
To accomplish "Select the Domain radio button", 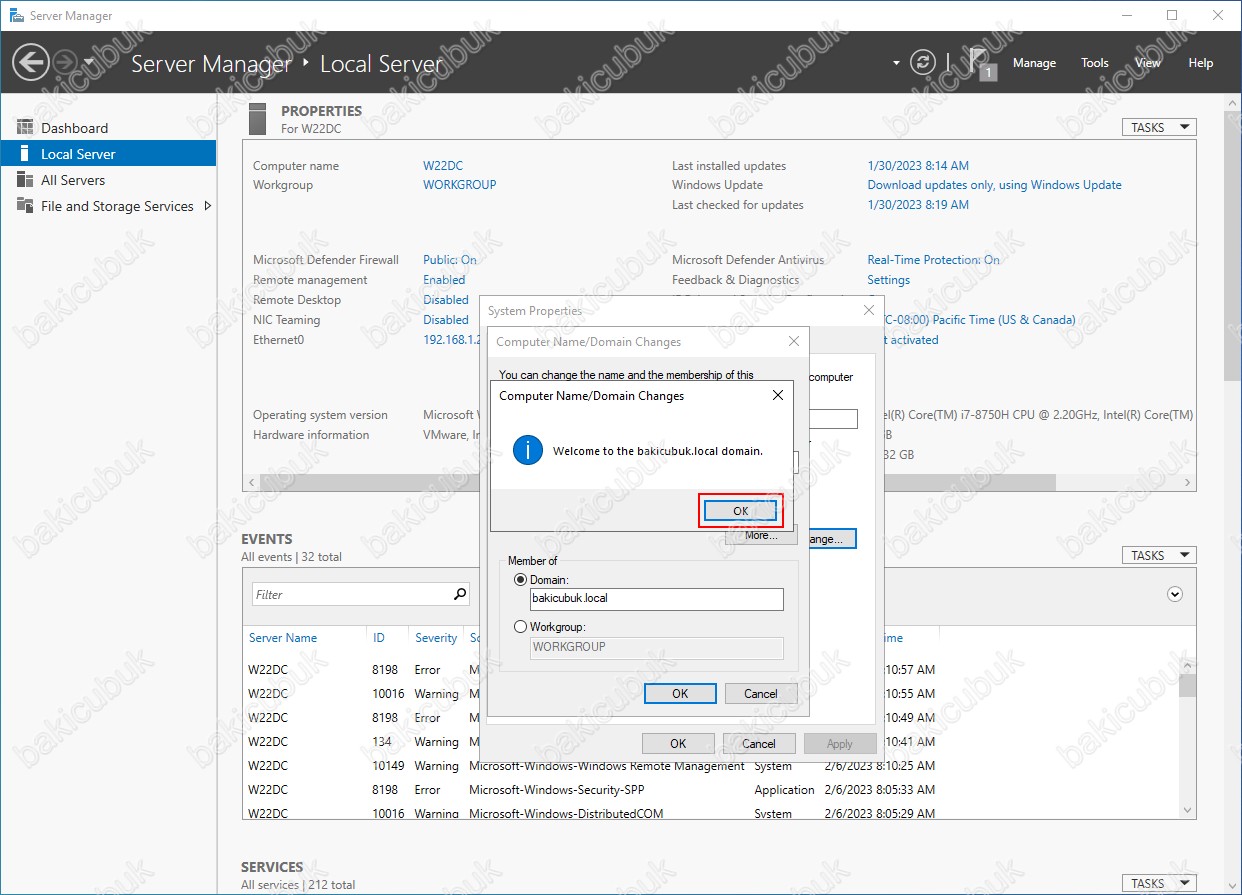I will (x=520, y=580).
